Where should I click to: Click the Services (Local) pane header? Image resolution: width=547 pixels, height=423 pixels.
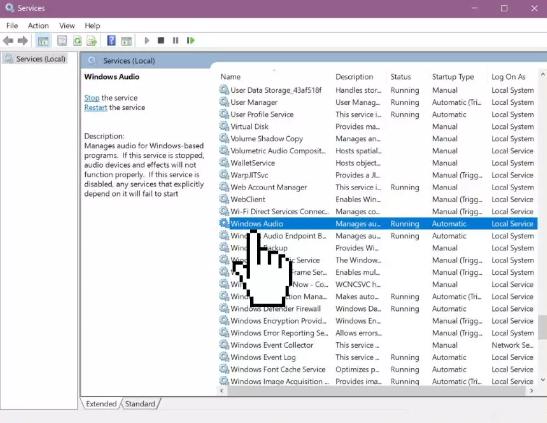pyautogui.click(x=129, y=61)
